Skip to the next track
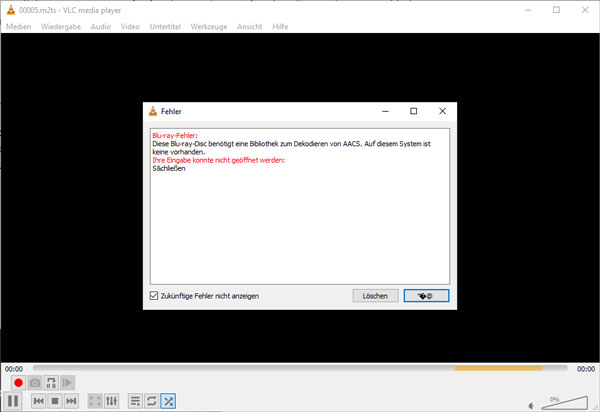This screenshot has width=600, height=412. [71, 401]
